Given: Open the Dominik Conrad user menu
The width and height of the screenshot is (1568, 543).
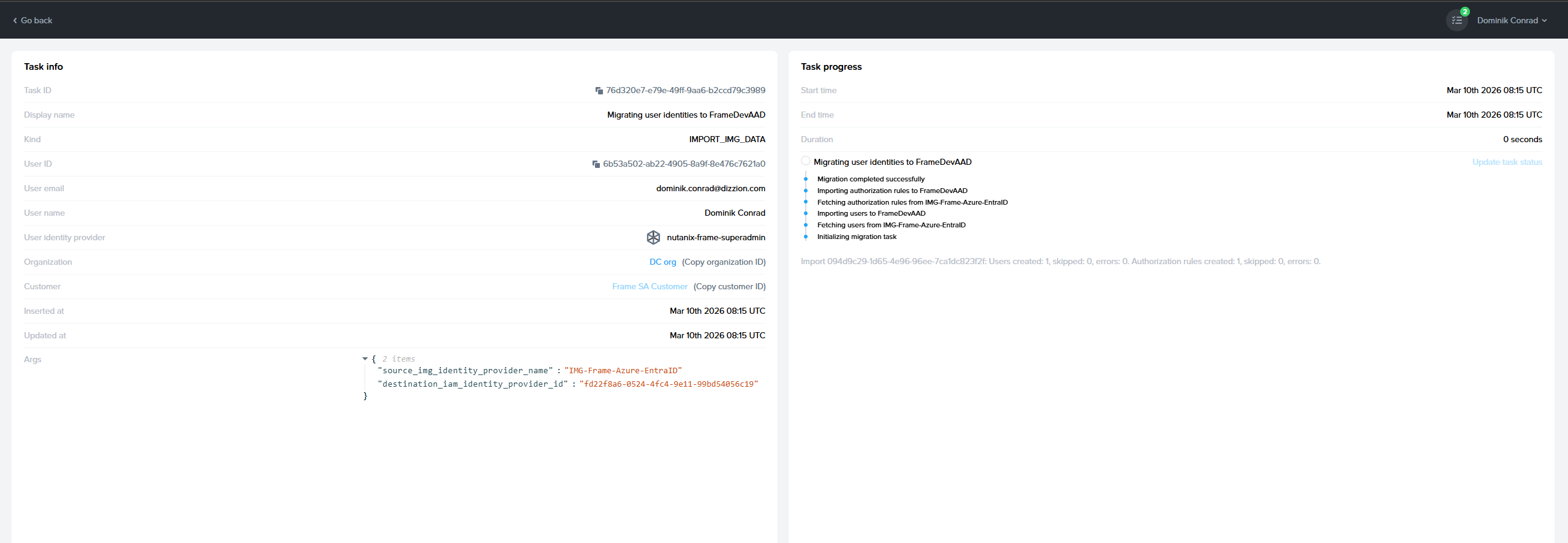Looking at the screenshot, I should click(1511, 21).
